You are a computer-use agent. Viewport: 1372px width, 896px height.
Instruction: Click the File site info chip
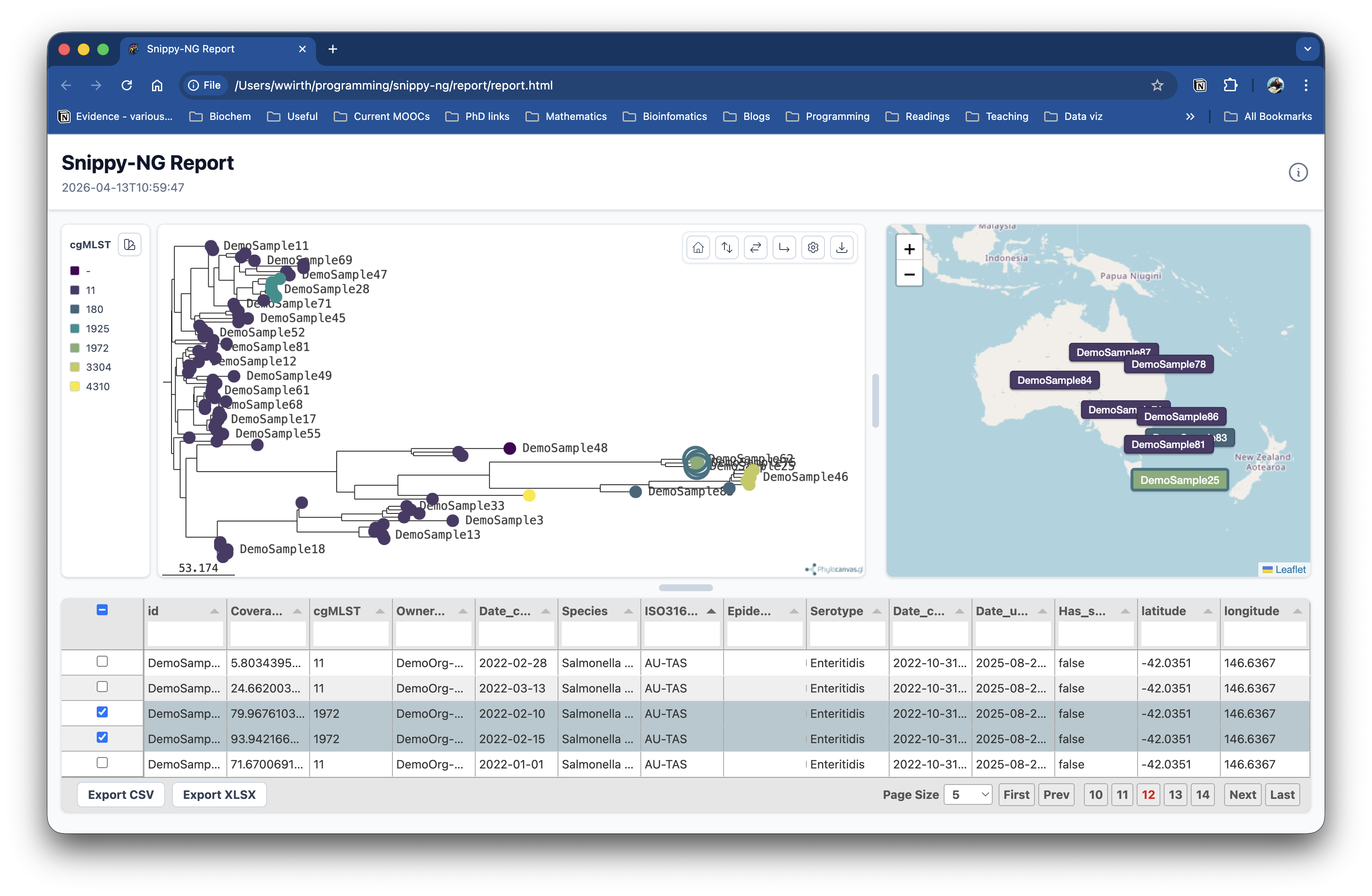pyautogui.click(x=204, y=85)
